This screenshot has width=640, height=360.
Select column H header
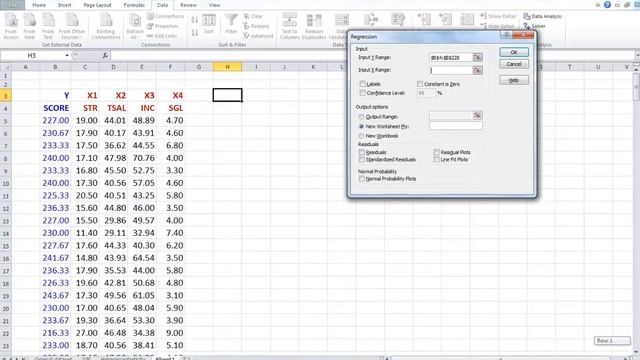[x=227, y=67]
